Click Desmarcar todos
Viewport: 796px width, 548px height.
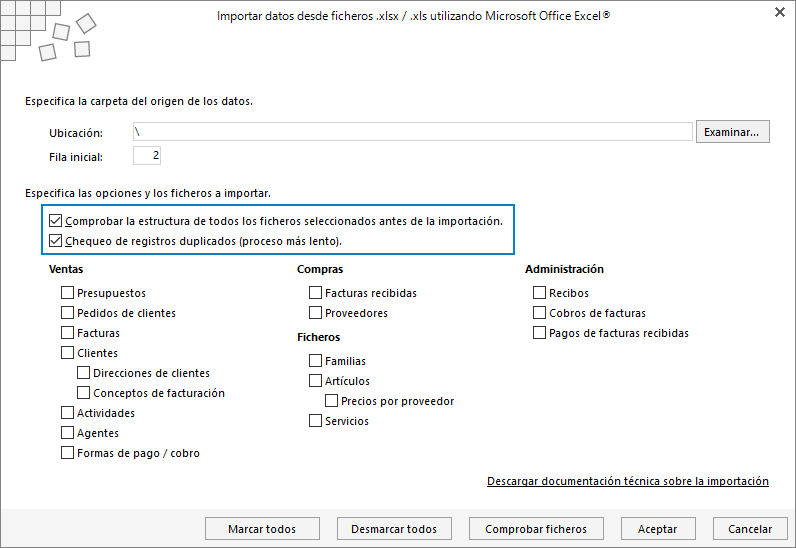(x=394, y=529)
